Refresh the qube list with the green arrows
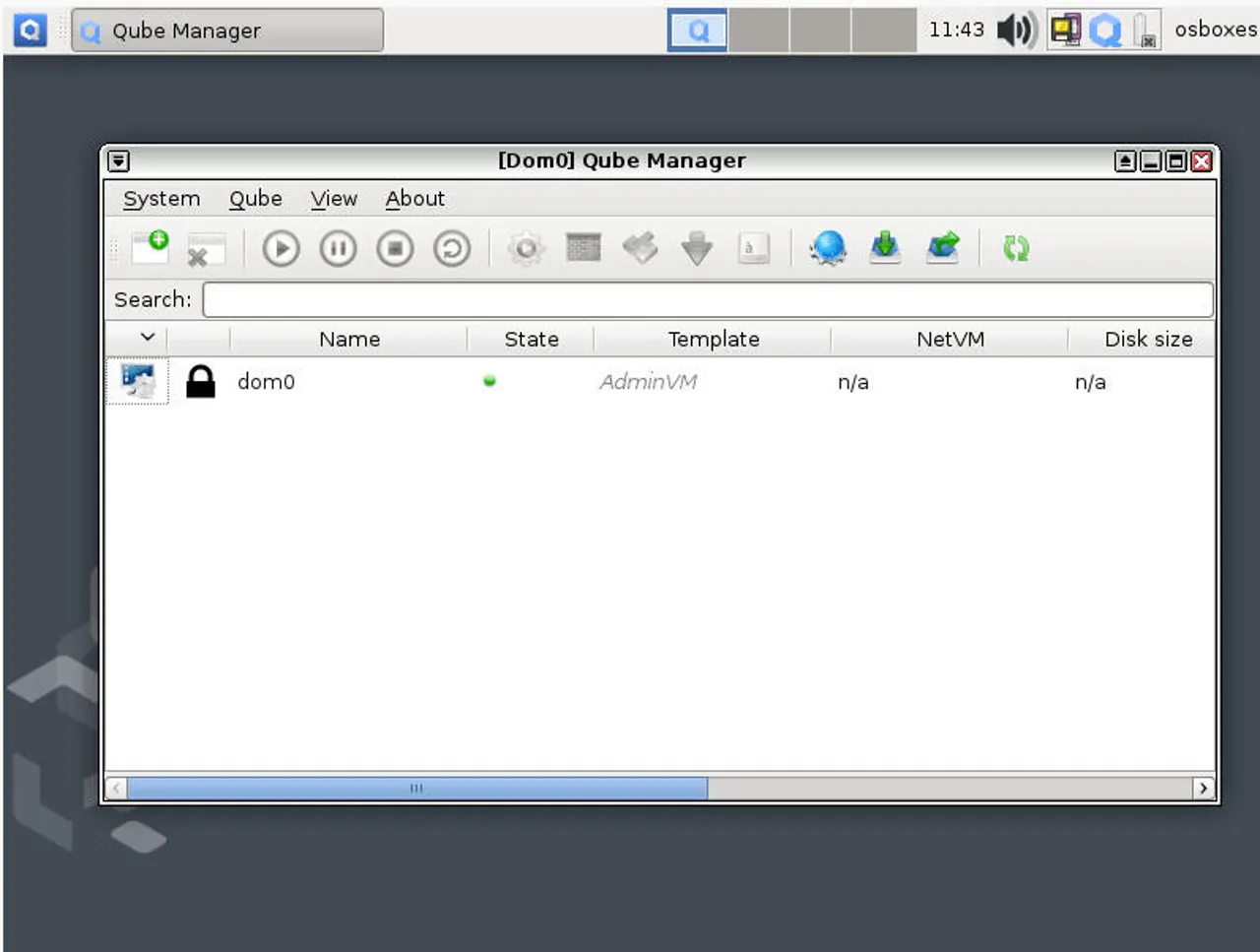This screenshot has width=1260, height=952. [x=1016, y=249]
